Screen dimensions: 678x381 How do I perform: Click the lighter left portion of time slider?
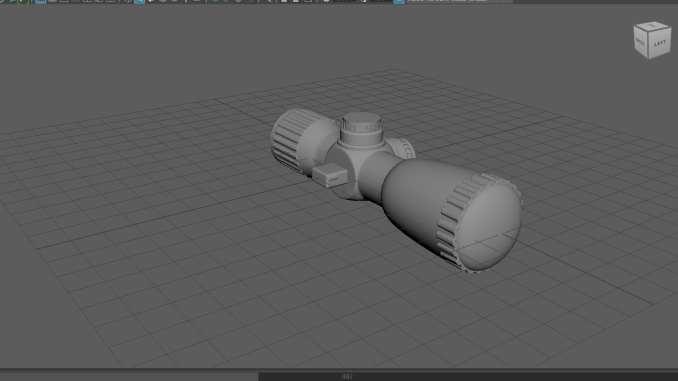[129, 377]
